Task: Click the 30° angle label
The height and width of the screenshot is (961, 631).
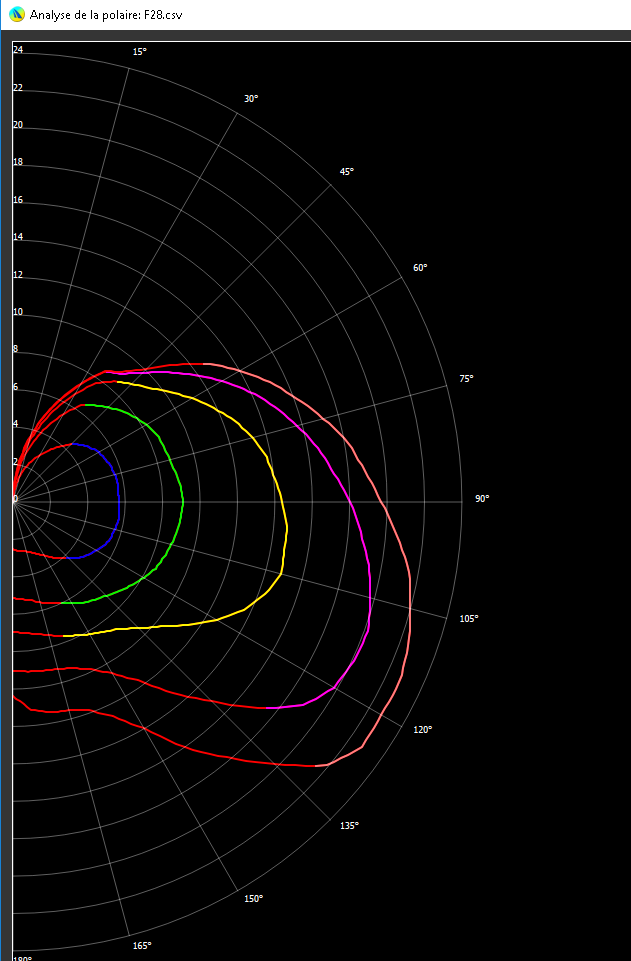Action: click(x=251, y=99)
